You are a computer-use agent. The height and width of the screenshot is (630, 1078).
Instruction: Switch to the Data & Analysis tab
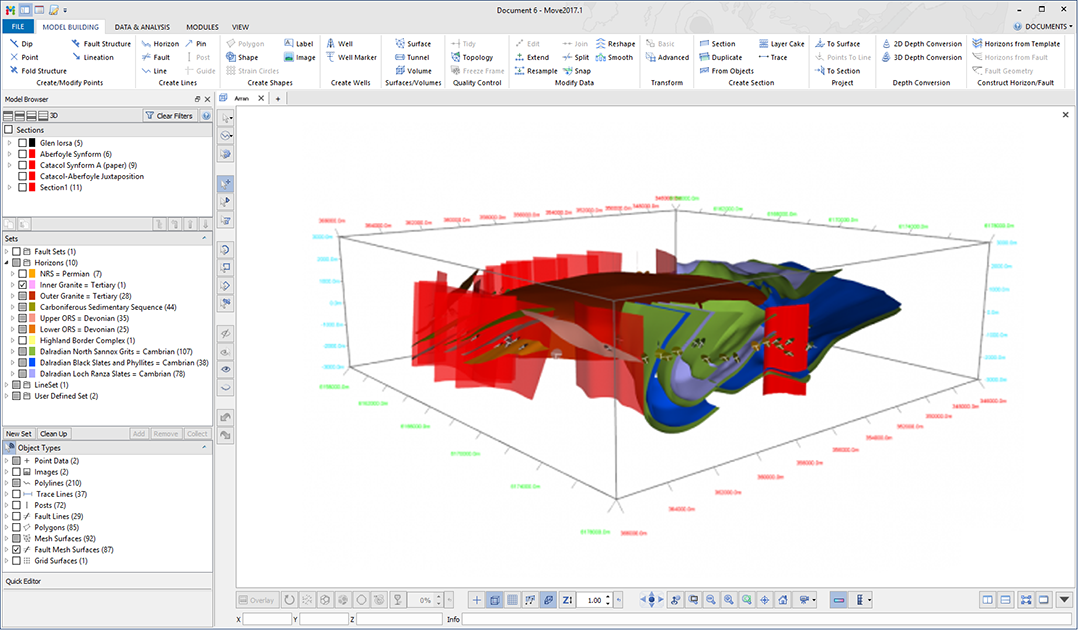[142, 27]
